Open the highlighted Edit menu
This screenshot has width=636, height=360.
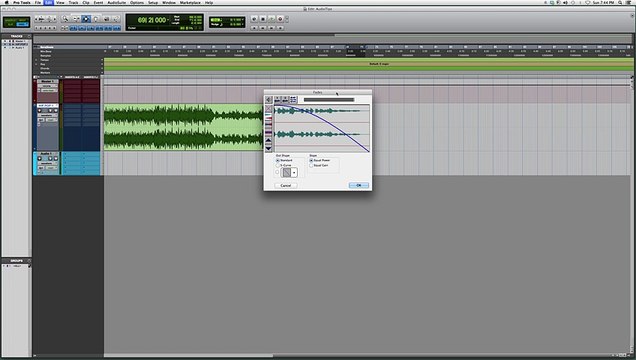tap(49, 2)
